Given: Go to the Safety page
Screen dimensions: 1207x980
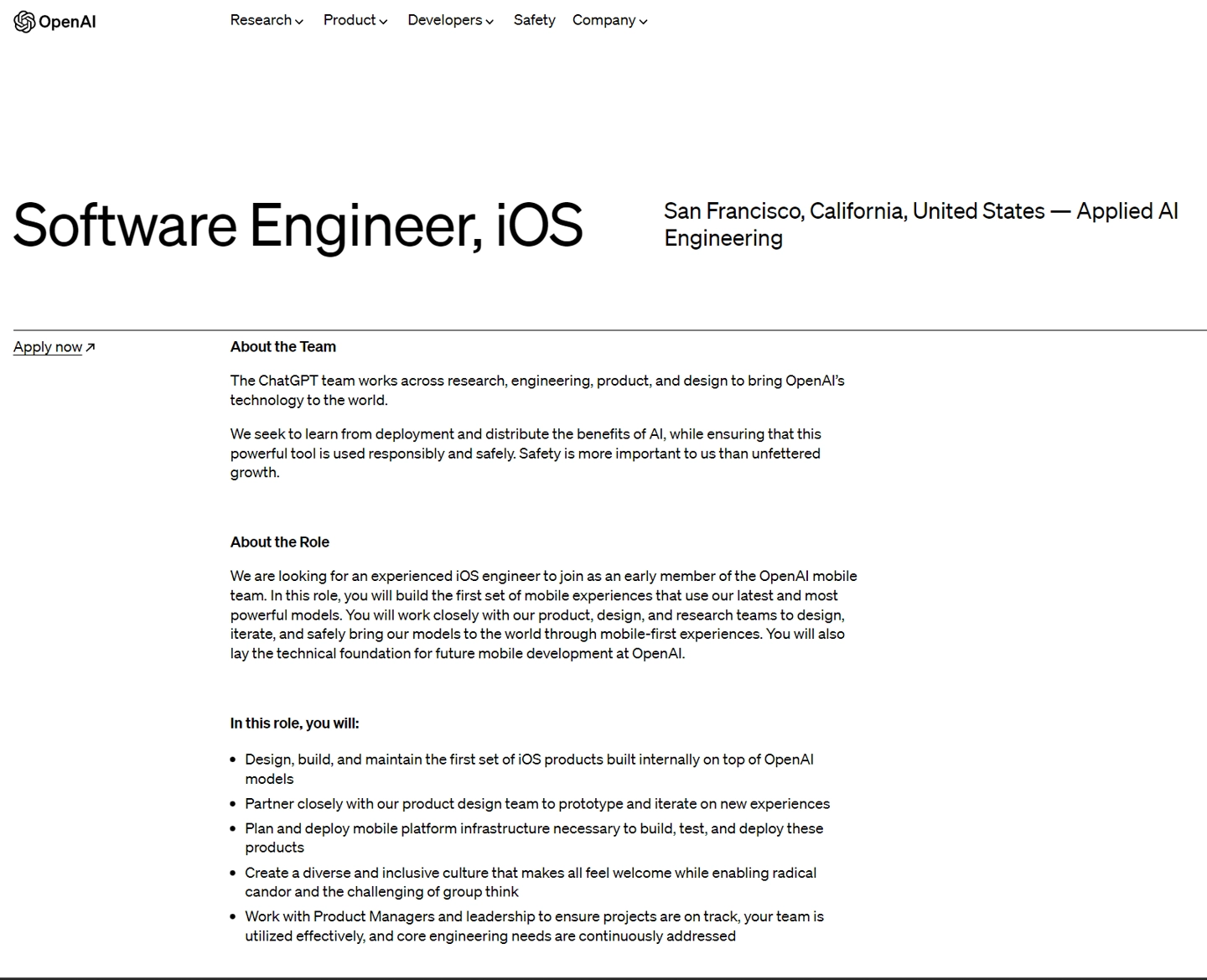Looking at the screenshot, I should (x=534, y=20).
